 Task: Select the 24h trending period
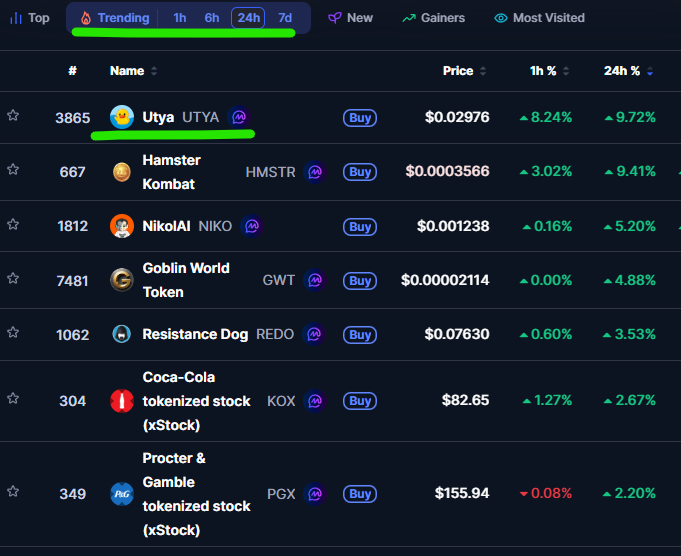tap(248, 18)
